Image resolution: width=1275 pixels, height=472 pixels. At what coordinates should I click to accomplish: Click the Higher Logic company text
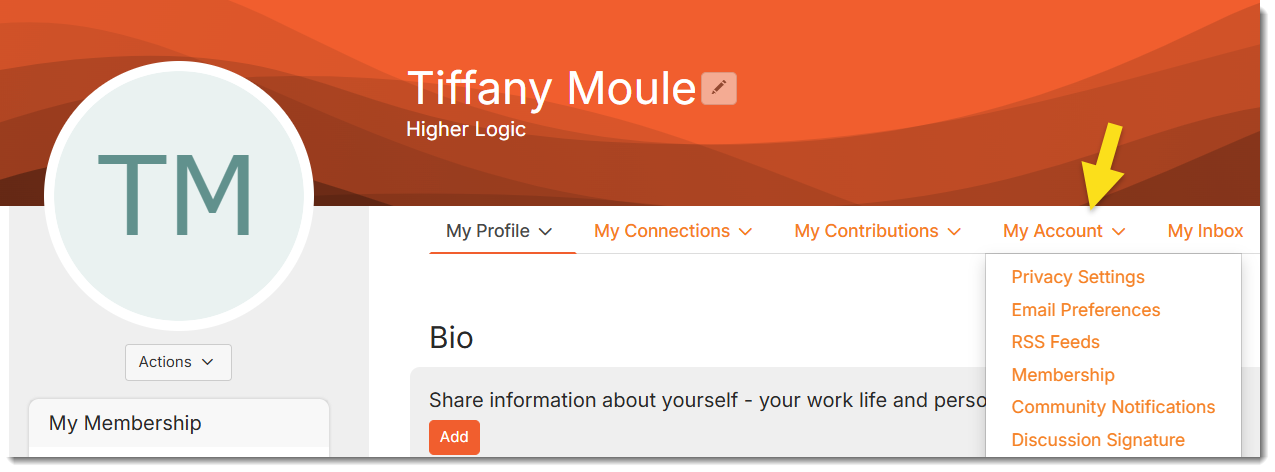[x=466, y=129]
